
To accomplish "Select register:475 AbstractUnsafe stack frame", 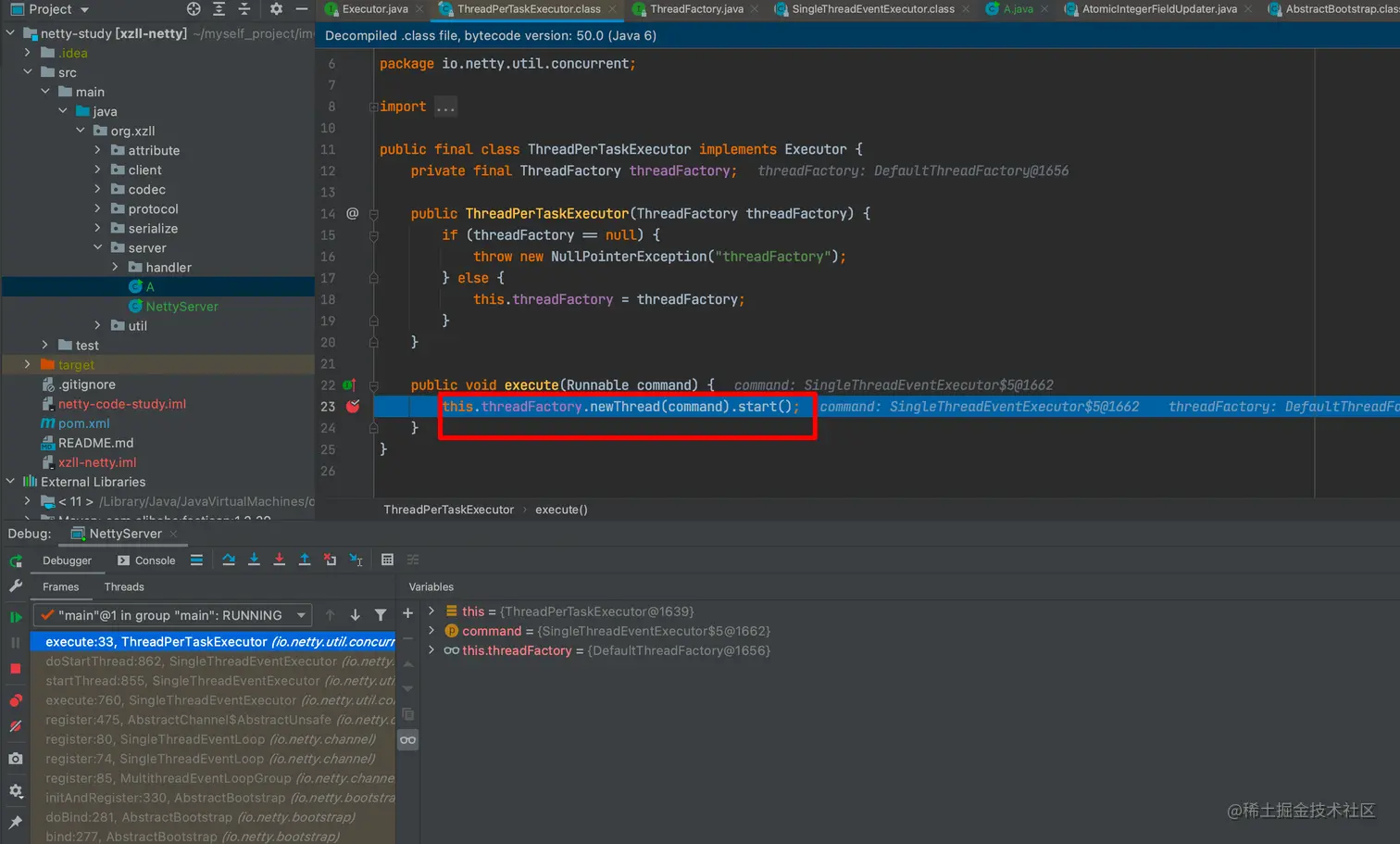I will coord(213,719).
